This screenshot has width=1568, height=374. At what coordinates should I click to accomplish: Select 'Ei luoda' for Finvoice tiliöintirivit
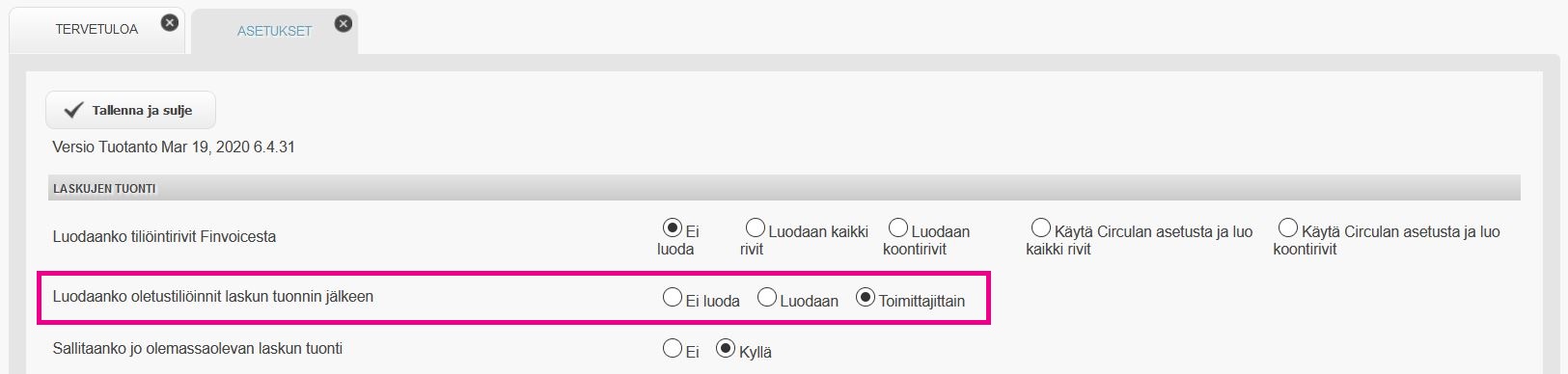[x=673, y=228]
